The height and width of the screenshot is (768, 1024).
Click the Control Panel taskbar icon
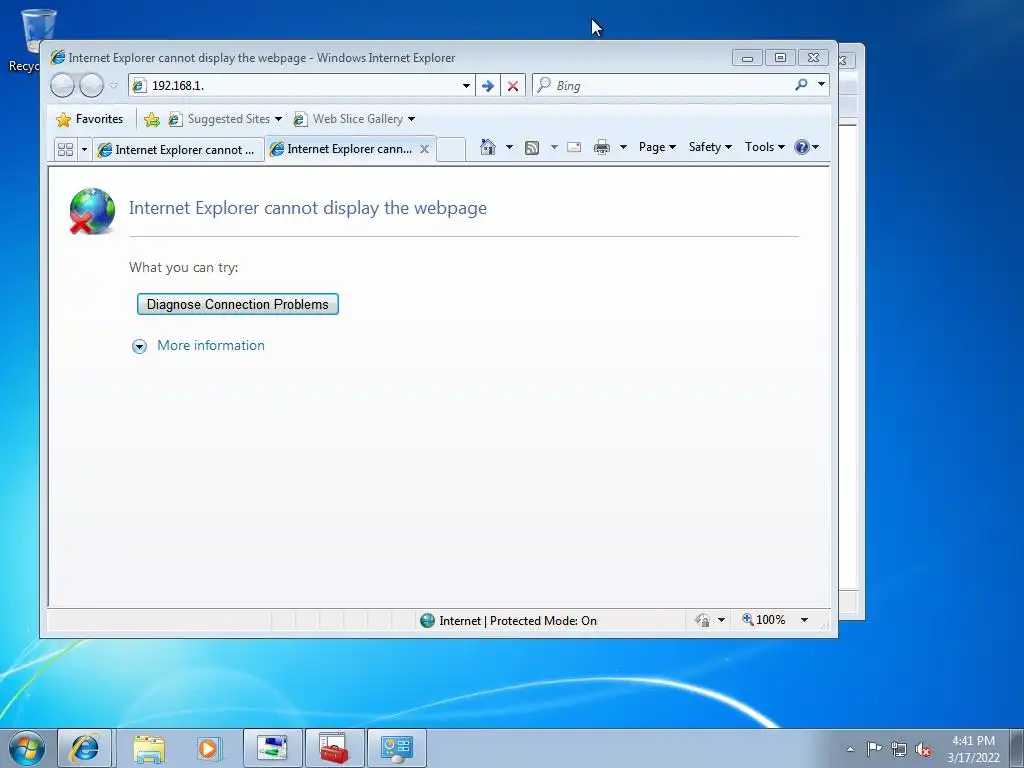(x=397, y=748)
